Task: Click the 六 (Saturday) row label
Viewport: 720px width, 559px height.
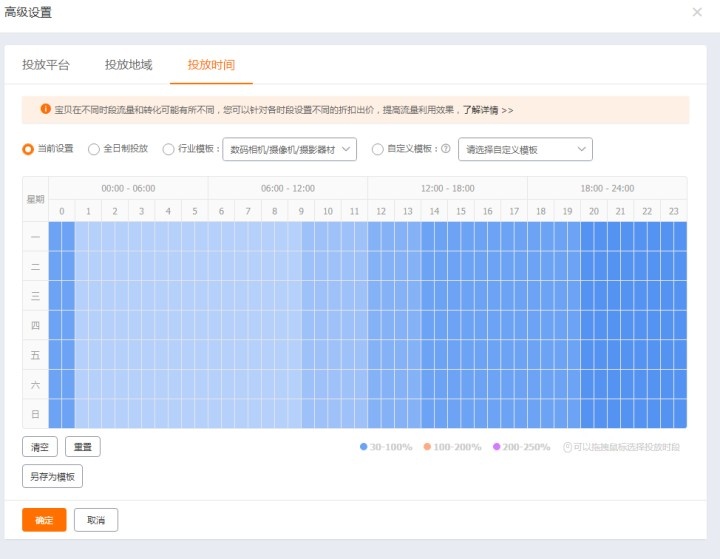Action: pyautogui.click(x=35, y=384)
